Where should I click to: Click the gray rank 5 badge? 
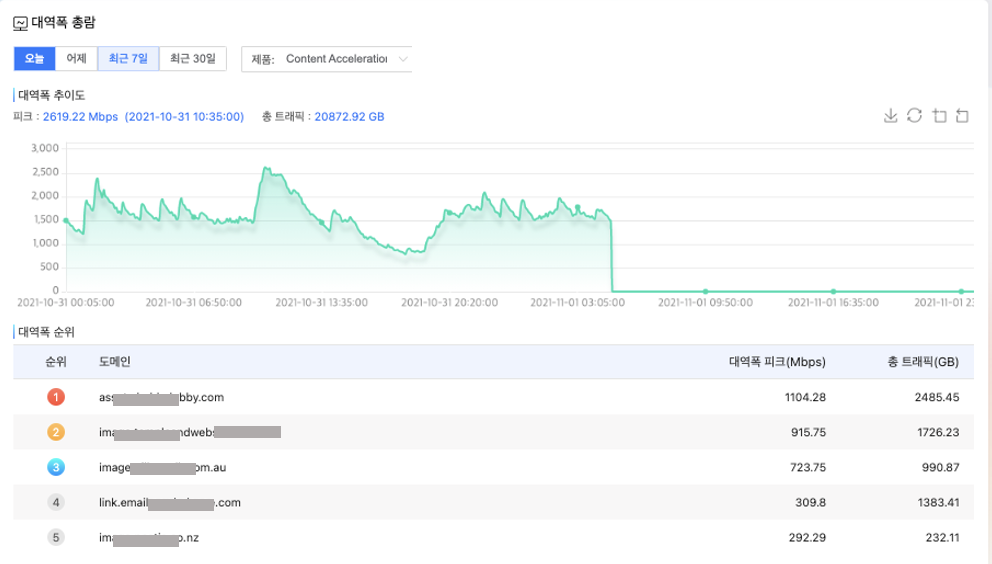tap(56, 537)
